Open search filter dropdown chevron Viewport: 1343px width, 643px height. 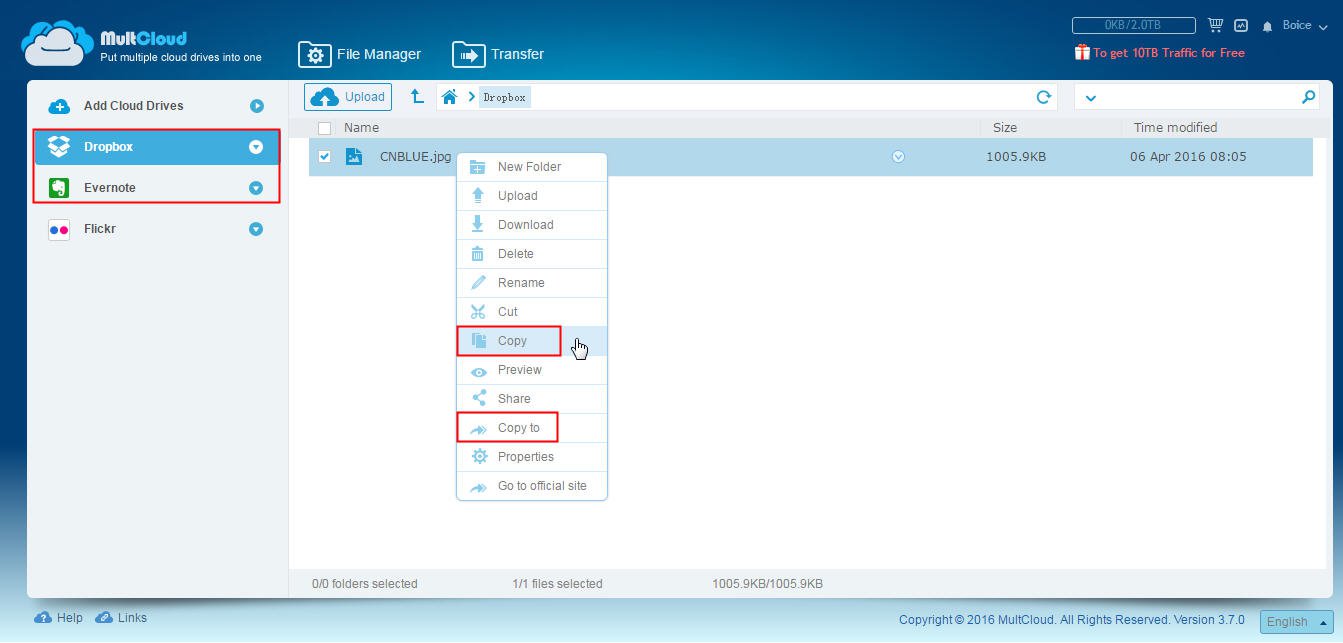pyautogui.click(x=1090, y=98)
